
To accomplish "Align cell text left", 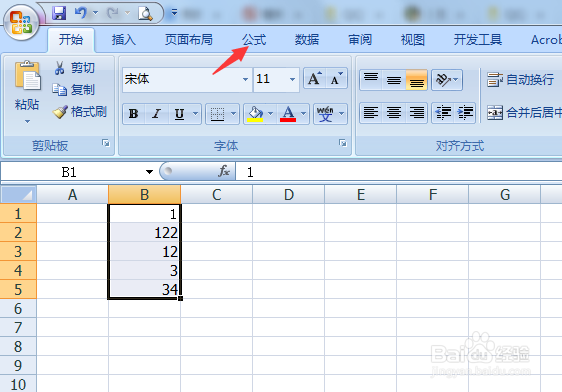I will coord(371,113).
